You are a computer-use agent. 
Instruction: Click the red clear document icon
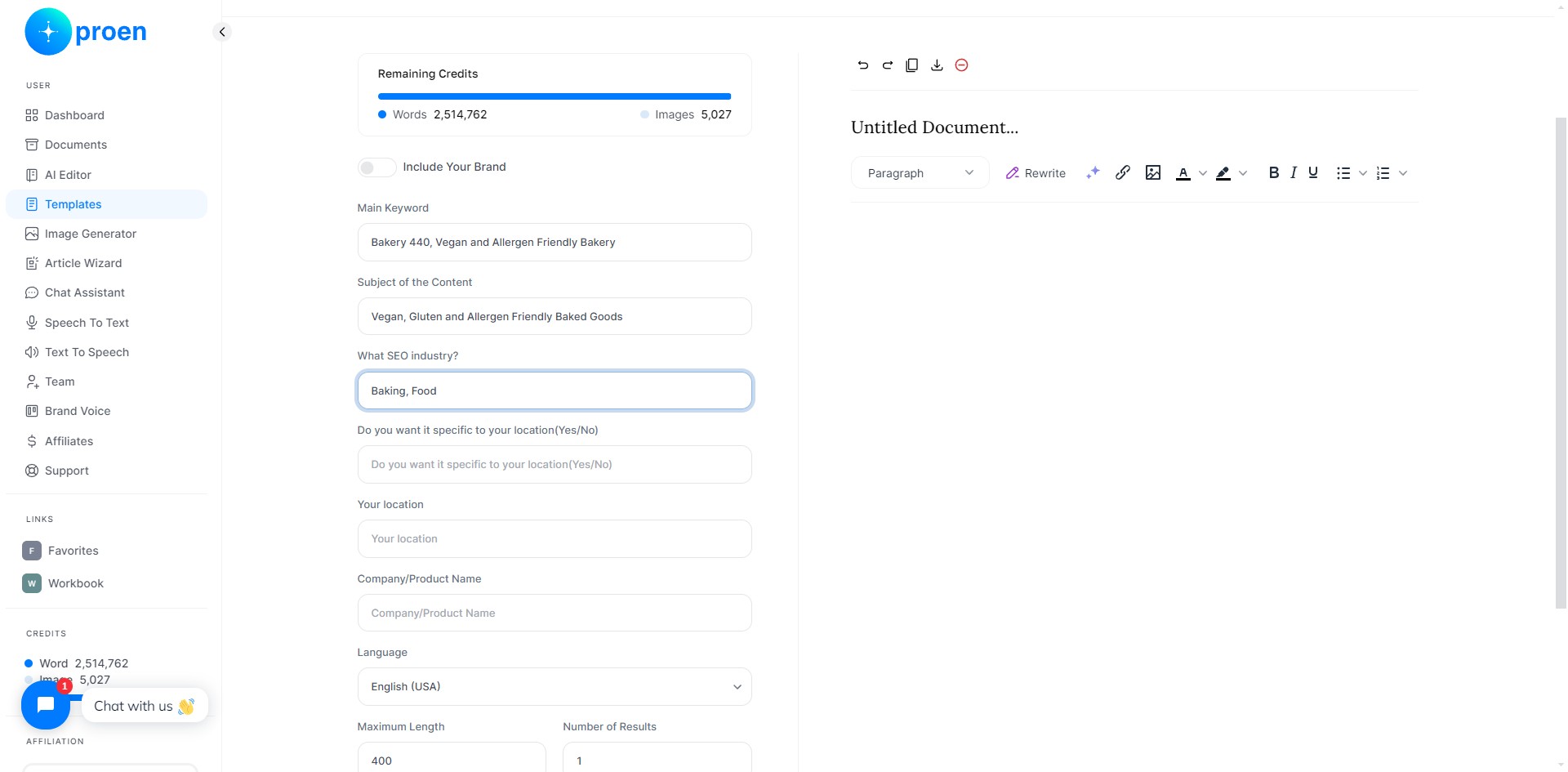pos(961,65)
